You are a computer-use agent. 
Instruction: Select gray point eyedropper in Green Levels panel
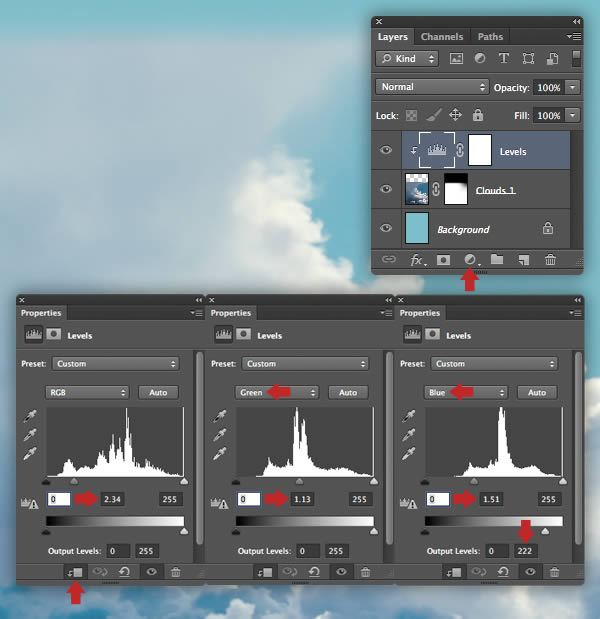[219, 435]
